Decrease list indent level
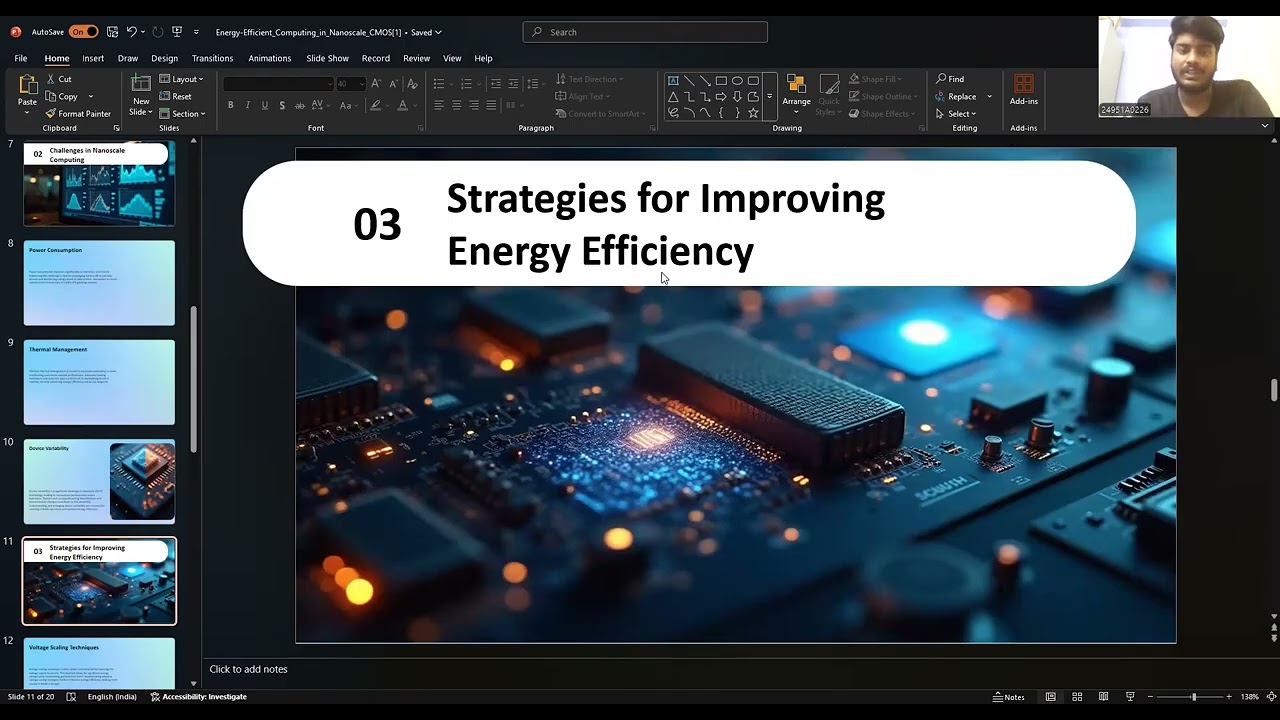This screenshot has height=720, width=1280. click(496, 83)
